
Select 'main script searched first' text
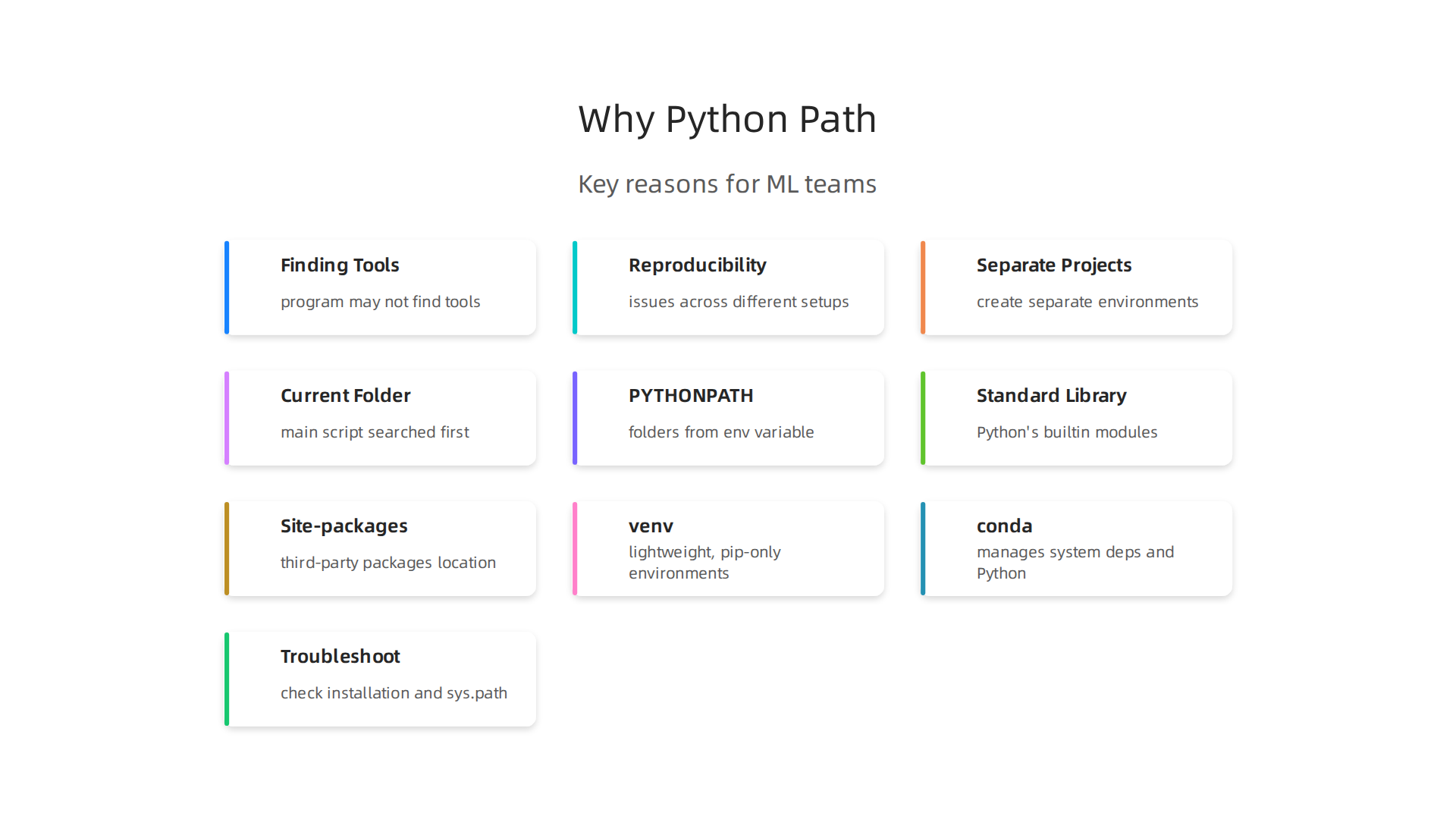(375, 432)
